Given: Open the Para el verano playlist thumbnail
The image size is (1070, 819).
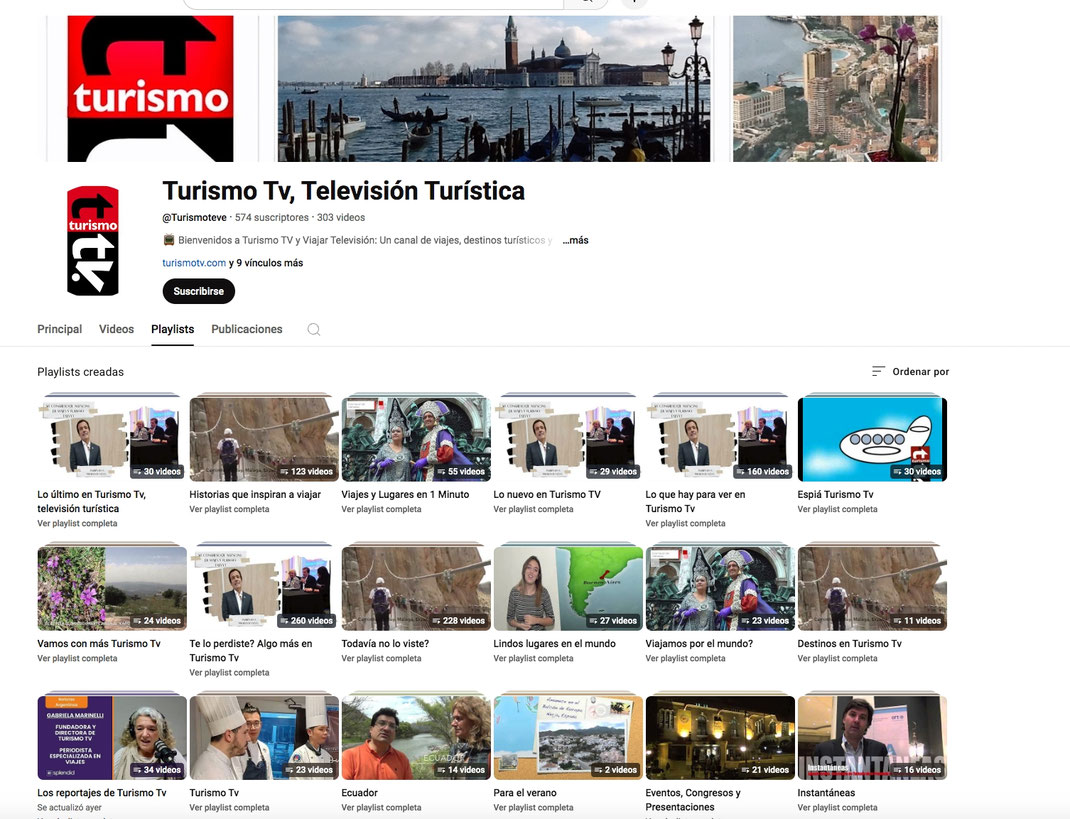Looking at the screenshot, I should [567, 736].
